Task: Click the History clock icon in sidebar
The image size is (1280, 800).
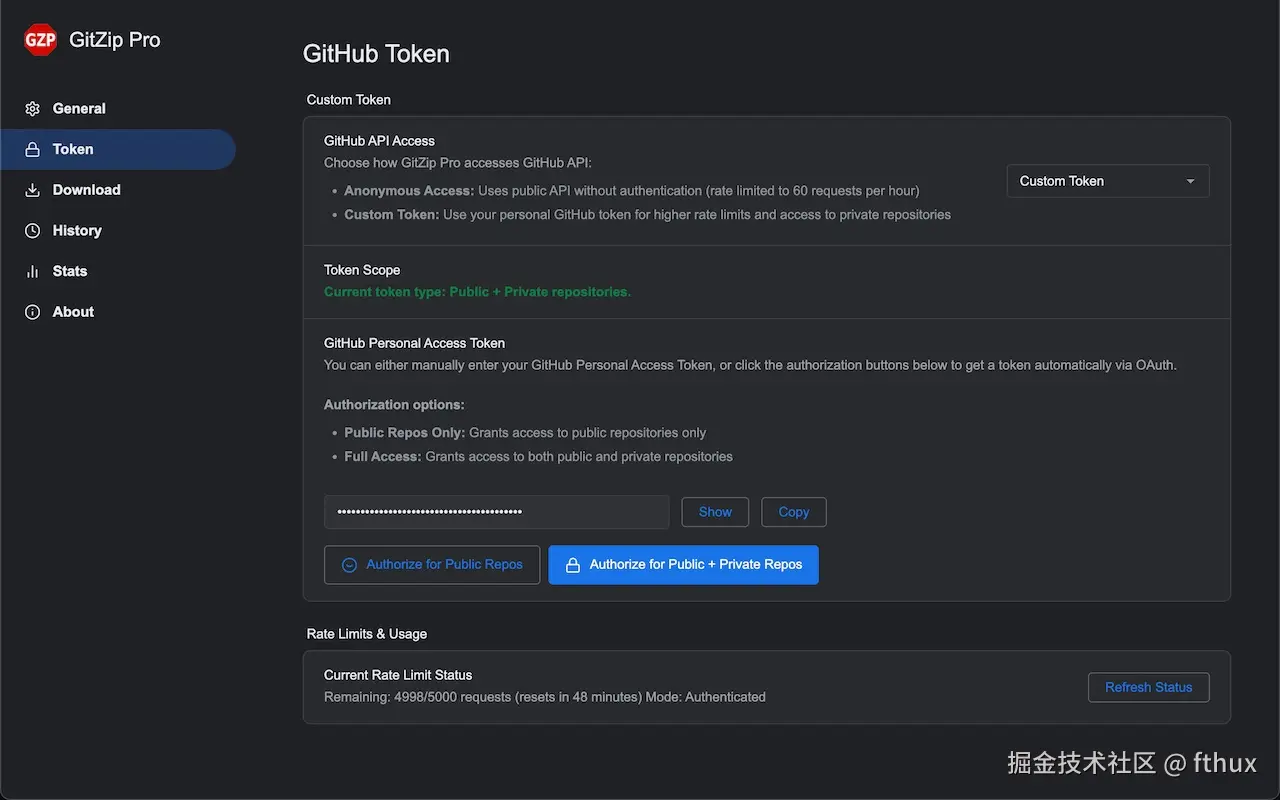Action: (33, 231)
